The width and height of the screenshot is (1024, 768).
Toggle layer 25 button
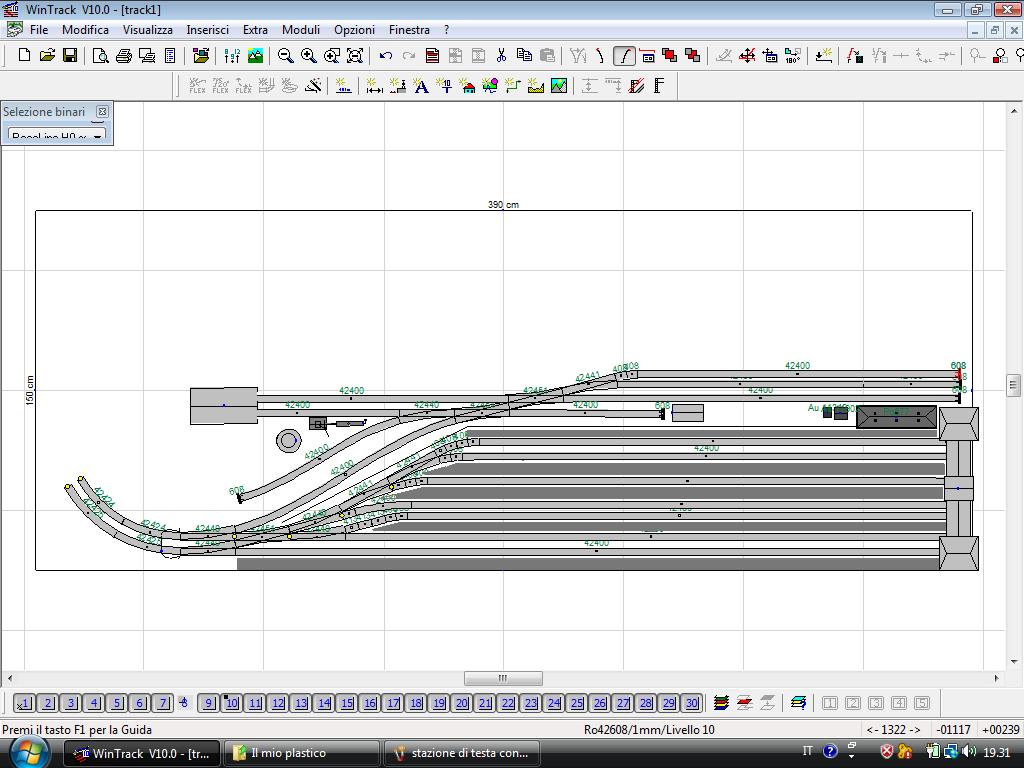tap(577, 703)
